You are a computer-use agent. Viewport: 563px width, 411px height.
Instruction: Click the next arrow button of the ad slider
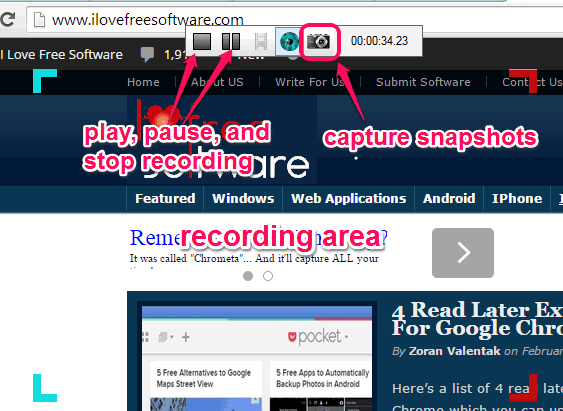(x=463, y=253)
